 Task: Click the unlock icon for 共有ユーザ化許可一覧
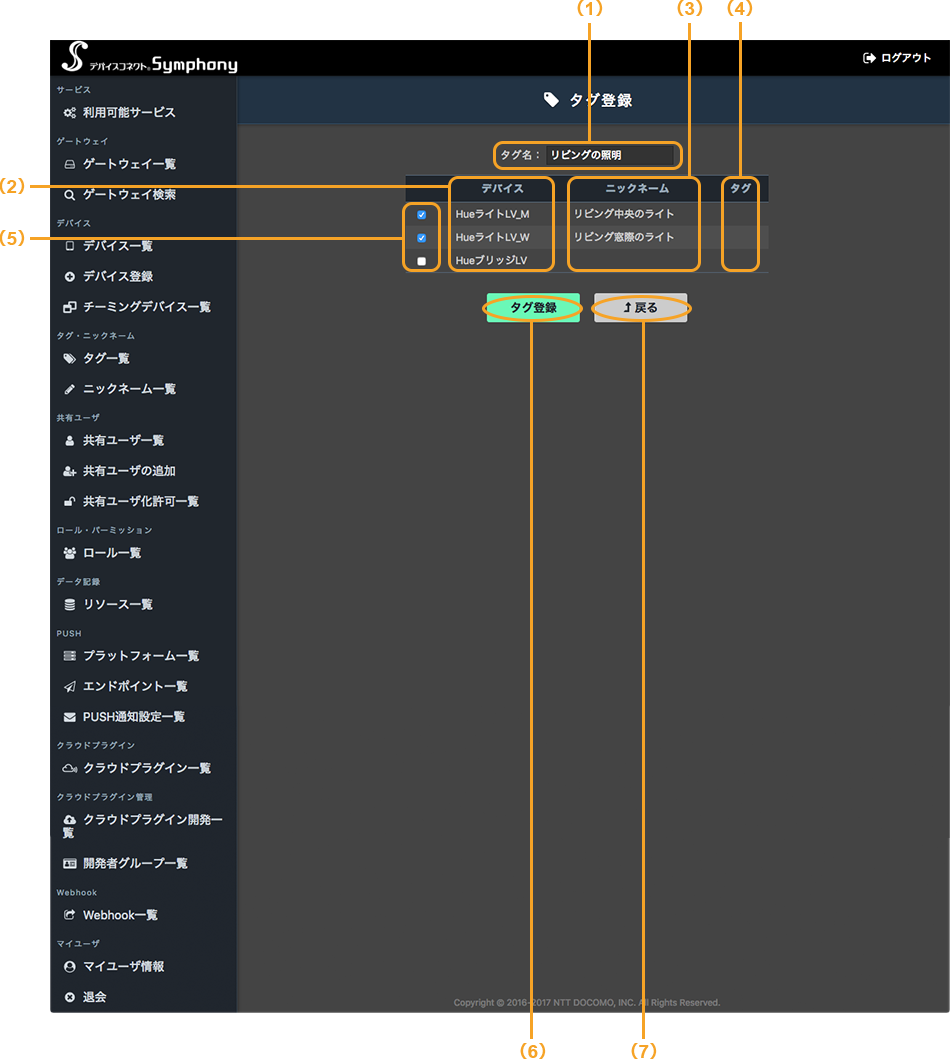pos(70,502)
